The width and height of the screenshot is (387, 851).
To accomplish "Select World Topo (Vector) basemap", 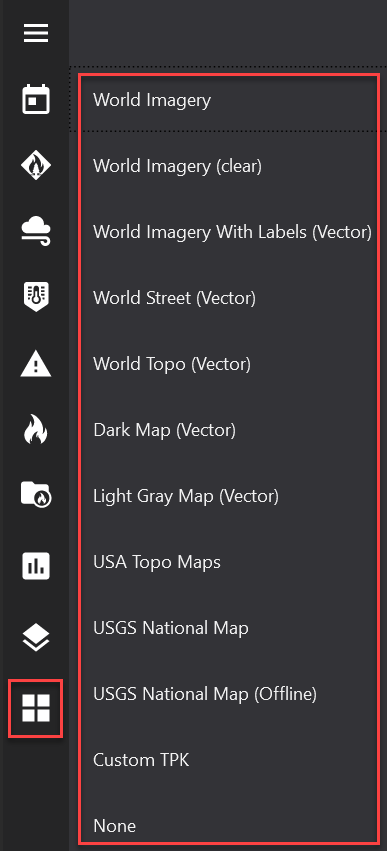I will (x=172, y=364).
